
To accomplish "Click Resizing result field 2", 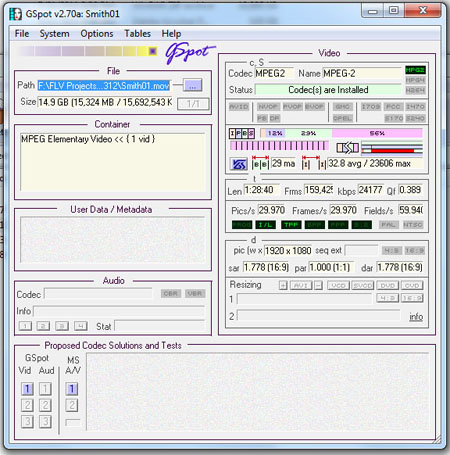I will pyautogui.click(x=318, y=316).
